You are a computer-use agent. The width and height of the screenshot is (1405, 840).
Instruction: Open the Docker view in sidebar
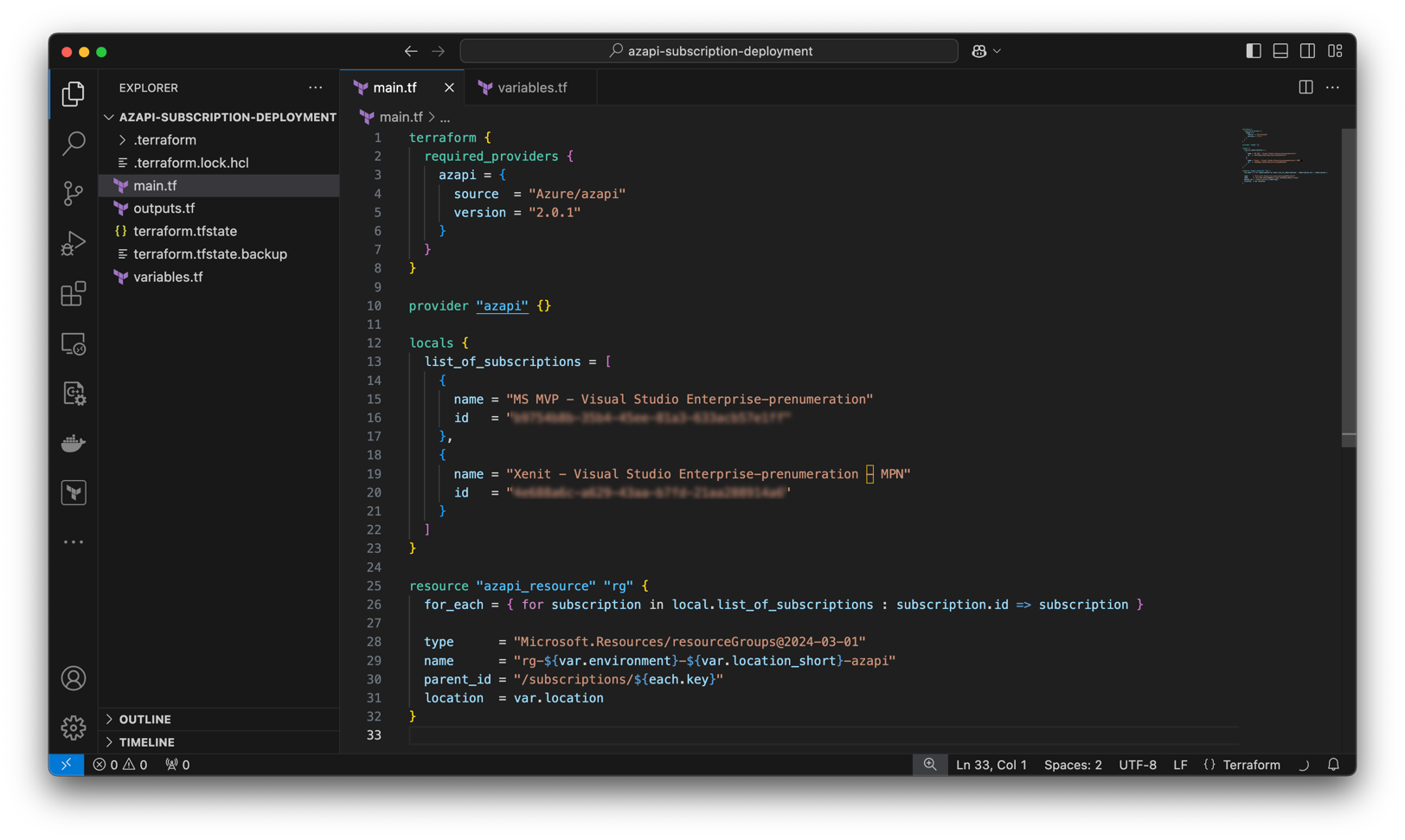click(x=74, y=444)
